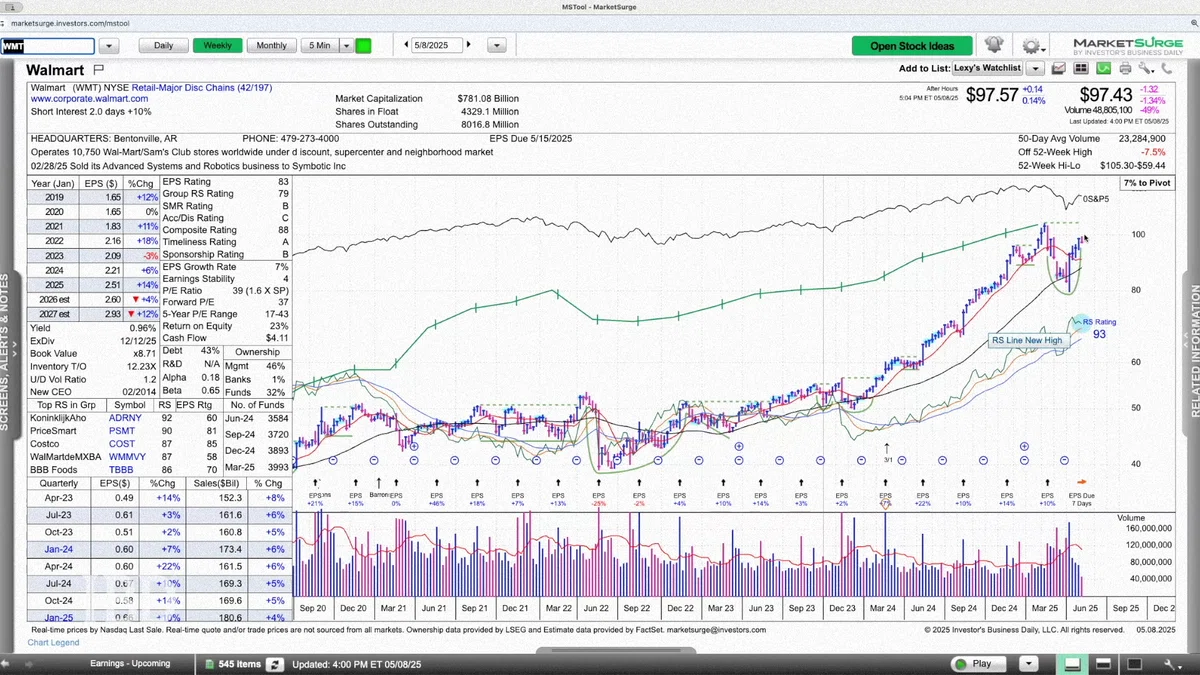Screen dimensions: 1200x675
Task: Open the www.corporate.walmart.com link
Action: pyautogui.click(x=89, y=99)
